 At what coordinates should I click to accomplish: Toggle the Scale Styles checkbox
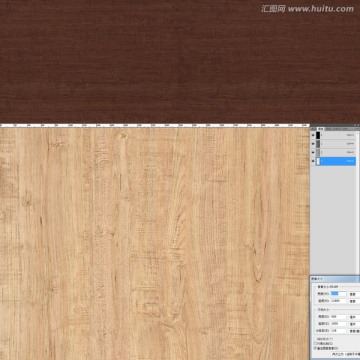click(315, 339)
